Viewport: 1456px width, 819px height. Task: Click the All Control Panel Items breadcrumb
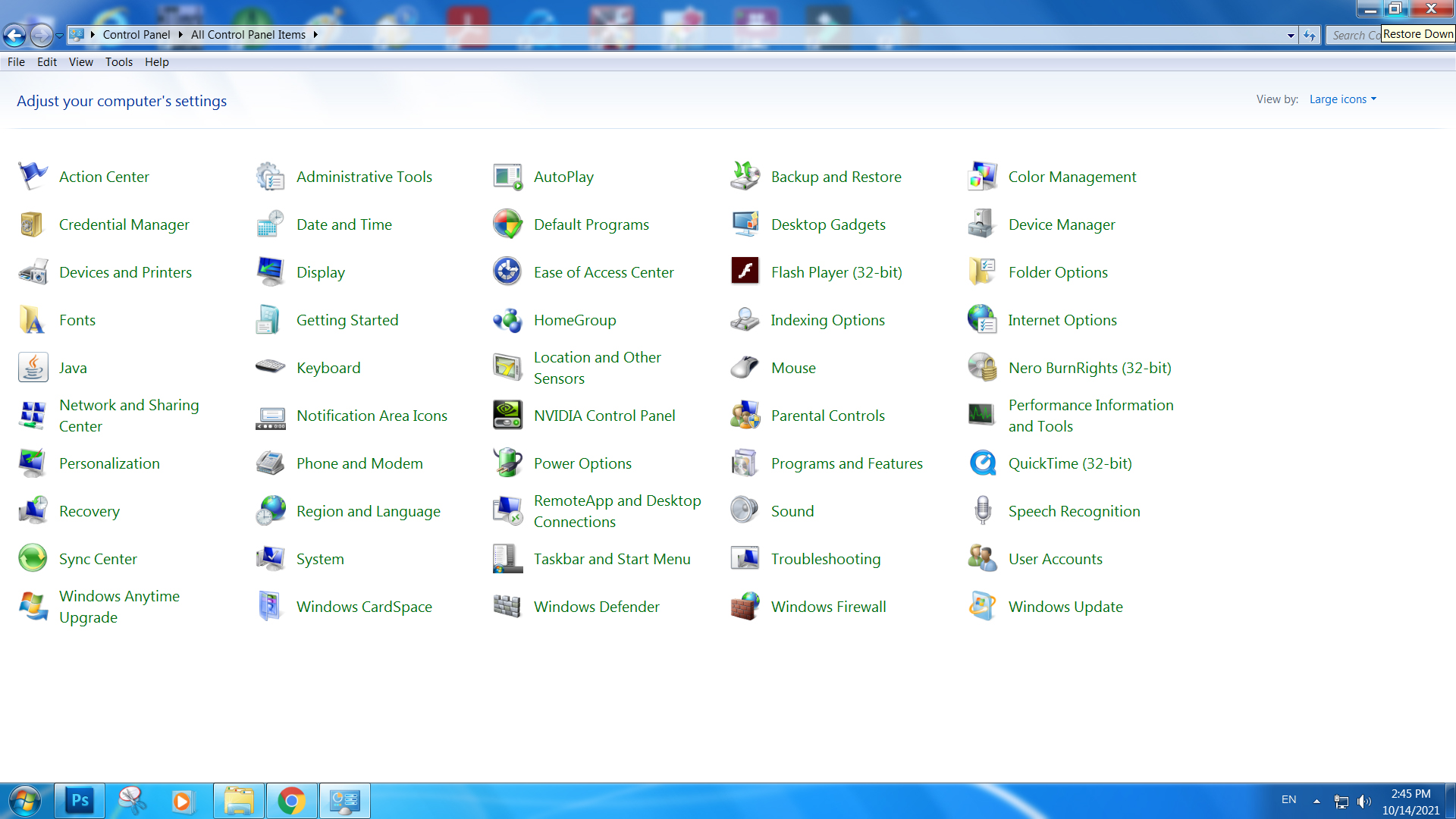click(x=248, y=35)
